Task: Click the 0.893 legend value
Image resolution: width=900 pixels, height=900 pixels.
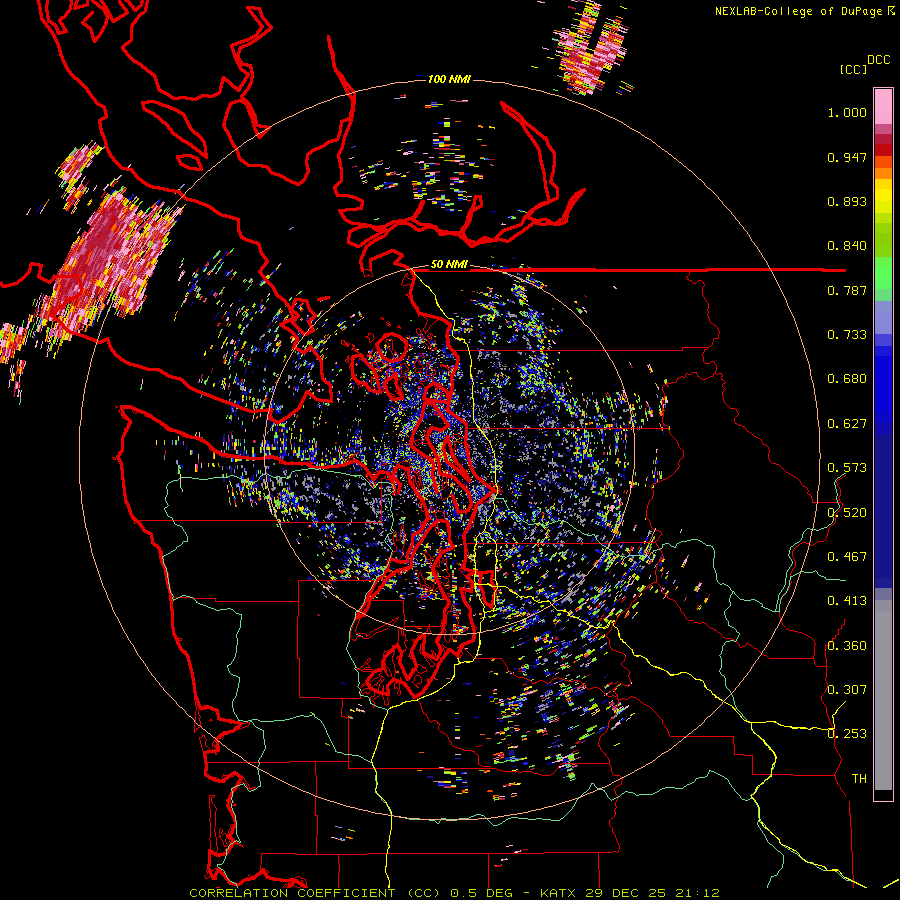Action: pyautogui.click(x=847, y=201)
